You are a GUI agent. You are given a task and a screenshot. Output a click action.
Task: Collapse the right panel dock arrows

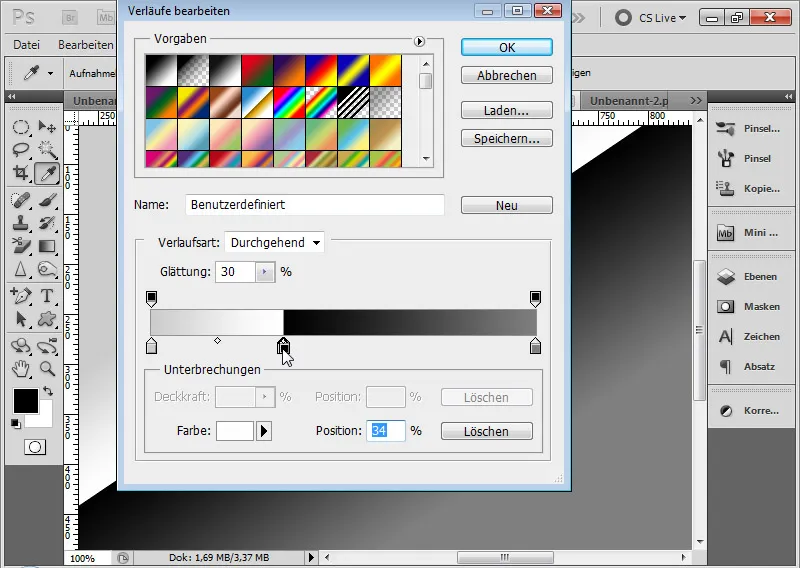click(x=789, y=96)
